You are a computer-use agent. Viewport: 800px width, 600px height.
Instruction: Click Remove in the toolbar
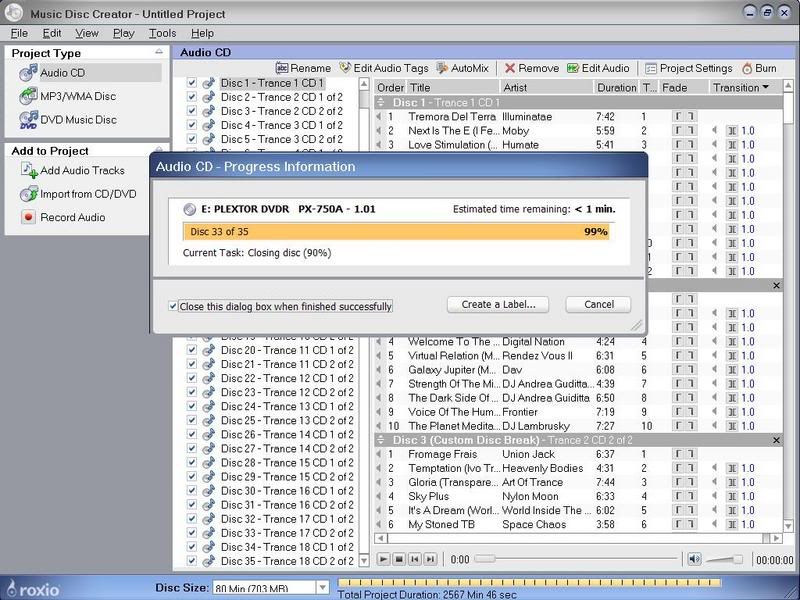point(532,68)
